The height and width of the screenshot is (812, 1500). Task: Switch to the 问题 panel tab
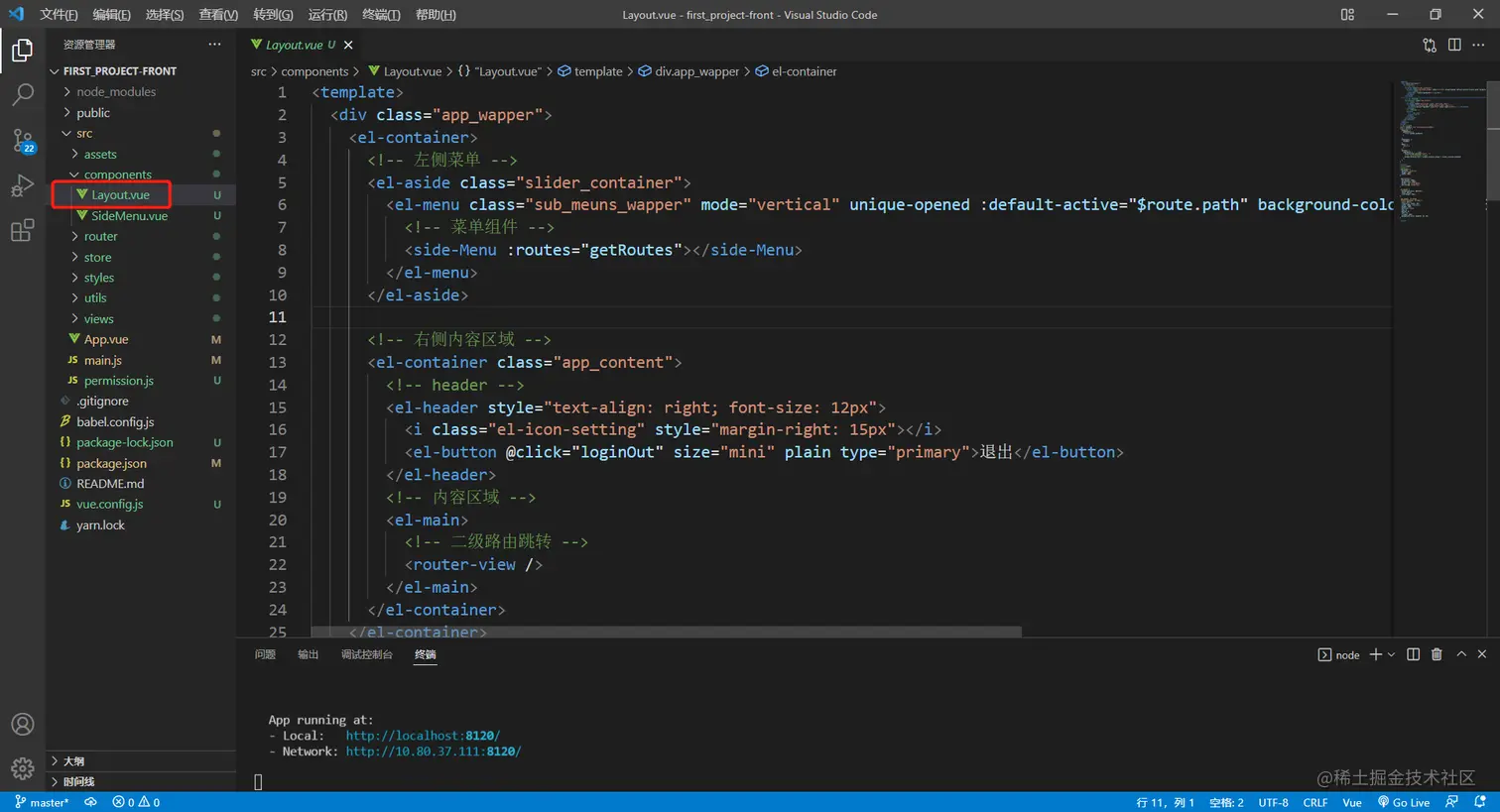[265, 654]
